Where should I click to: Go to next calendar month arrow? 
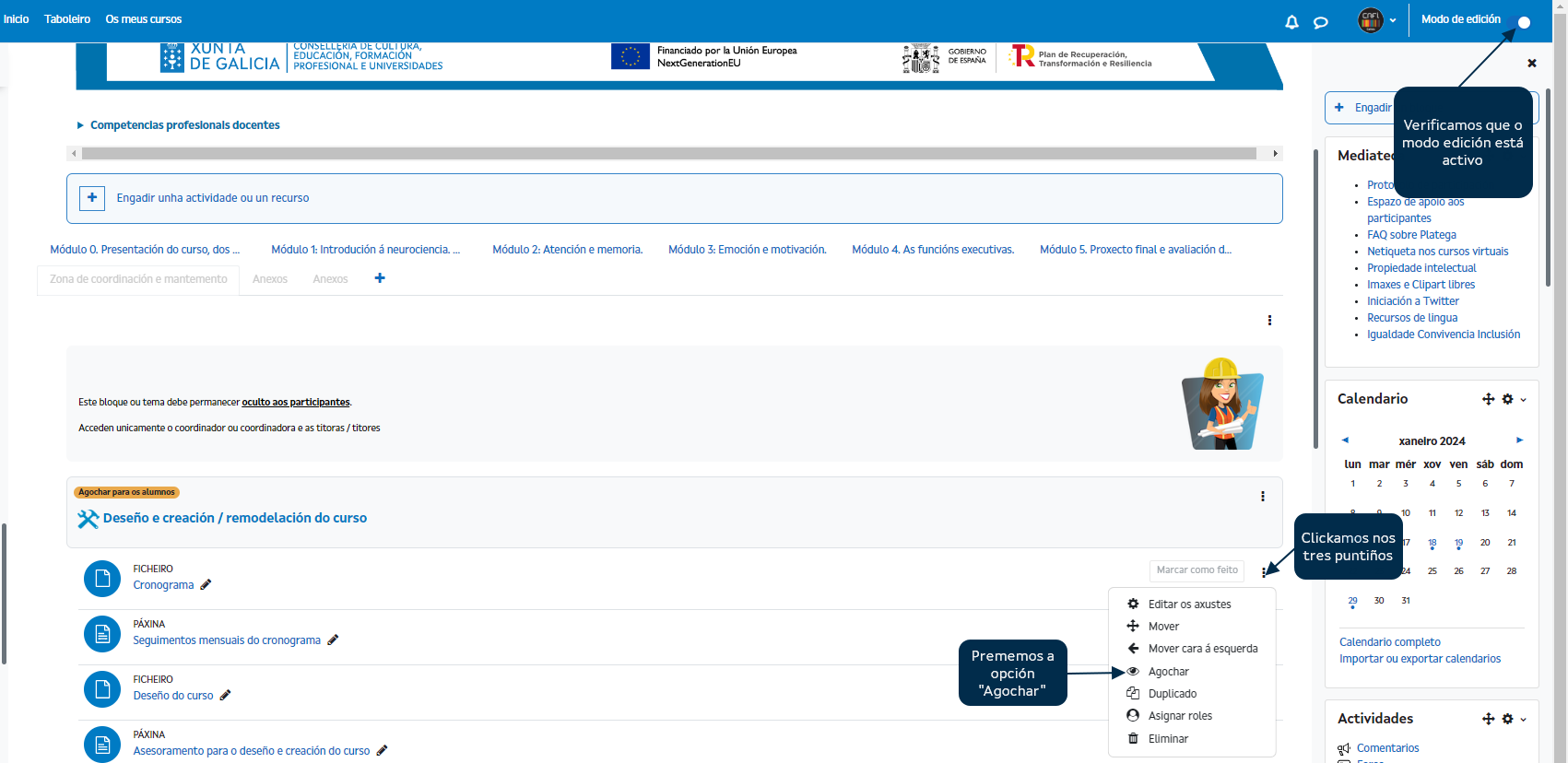pos(1519,440)
